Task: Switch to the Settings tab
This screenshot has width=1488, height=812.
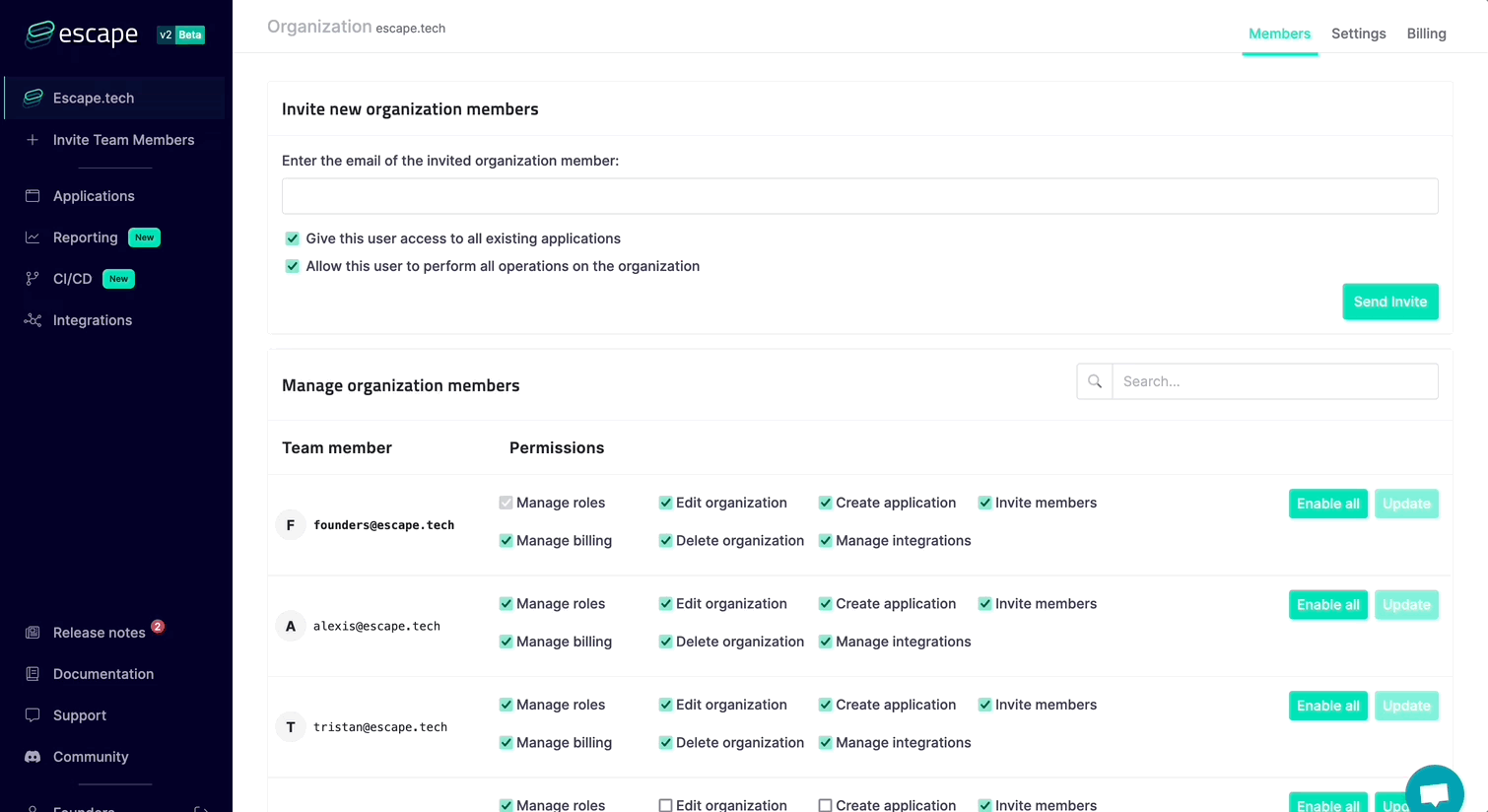Action: point(1358,34)
